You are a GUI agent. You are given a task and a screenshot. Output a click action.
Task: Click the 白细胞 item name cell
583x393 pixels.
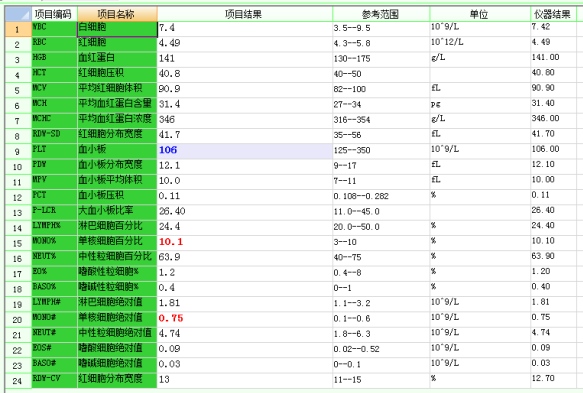tap(117, 29)
